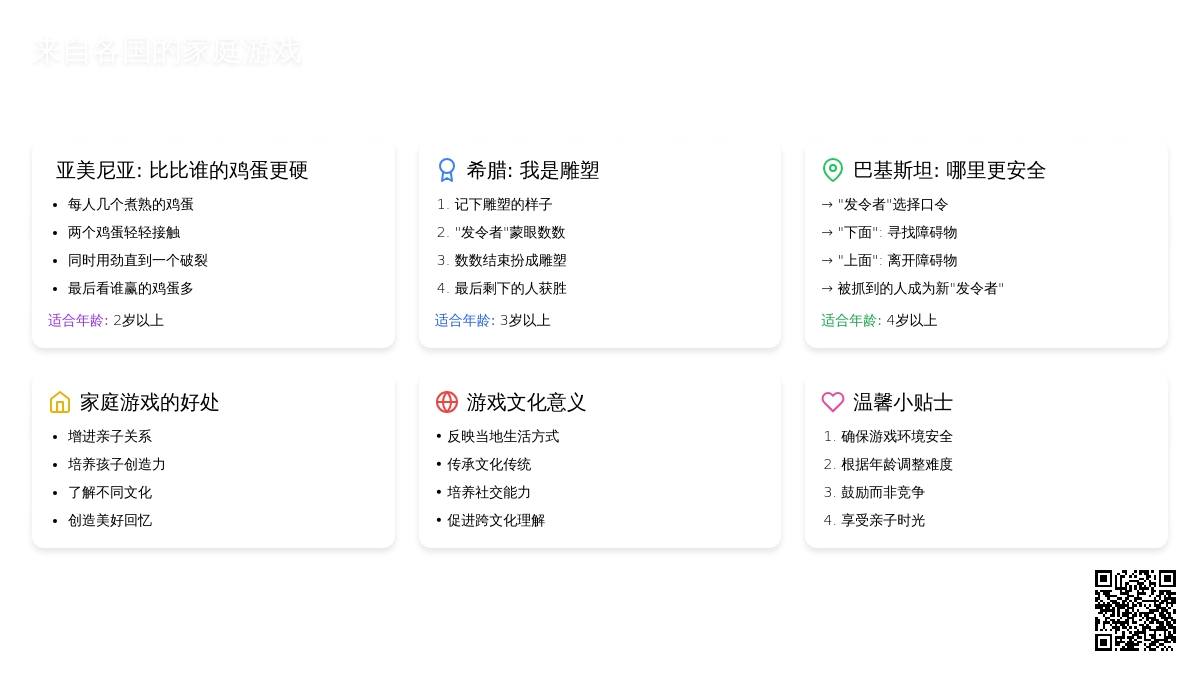The width and height of the screenshot is (1200, 675).
Task: Click the bullet 创造美好回忆
Action: [x=110, y=520]
